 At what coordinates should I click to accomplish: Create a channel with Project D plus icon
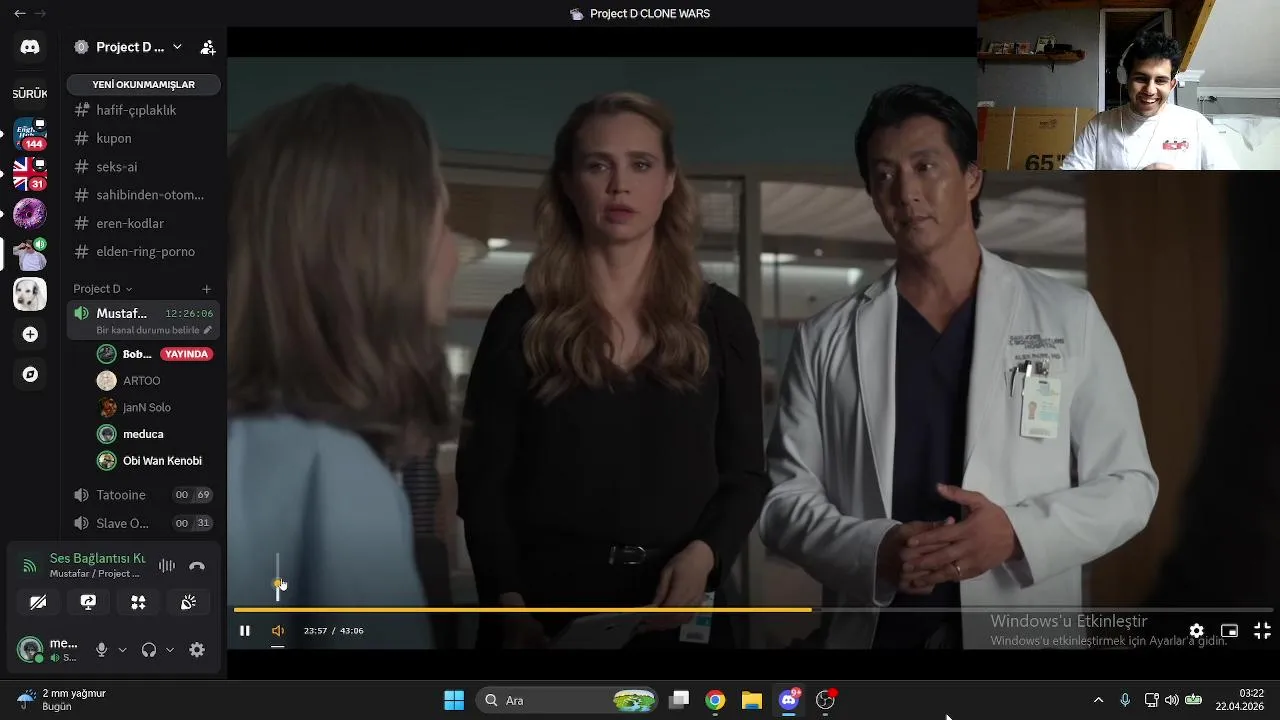[206, 289]
